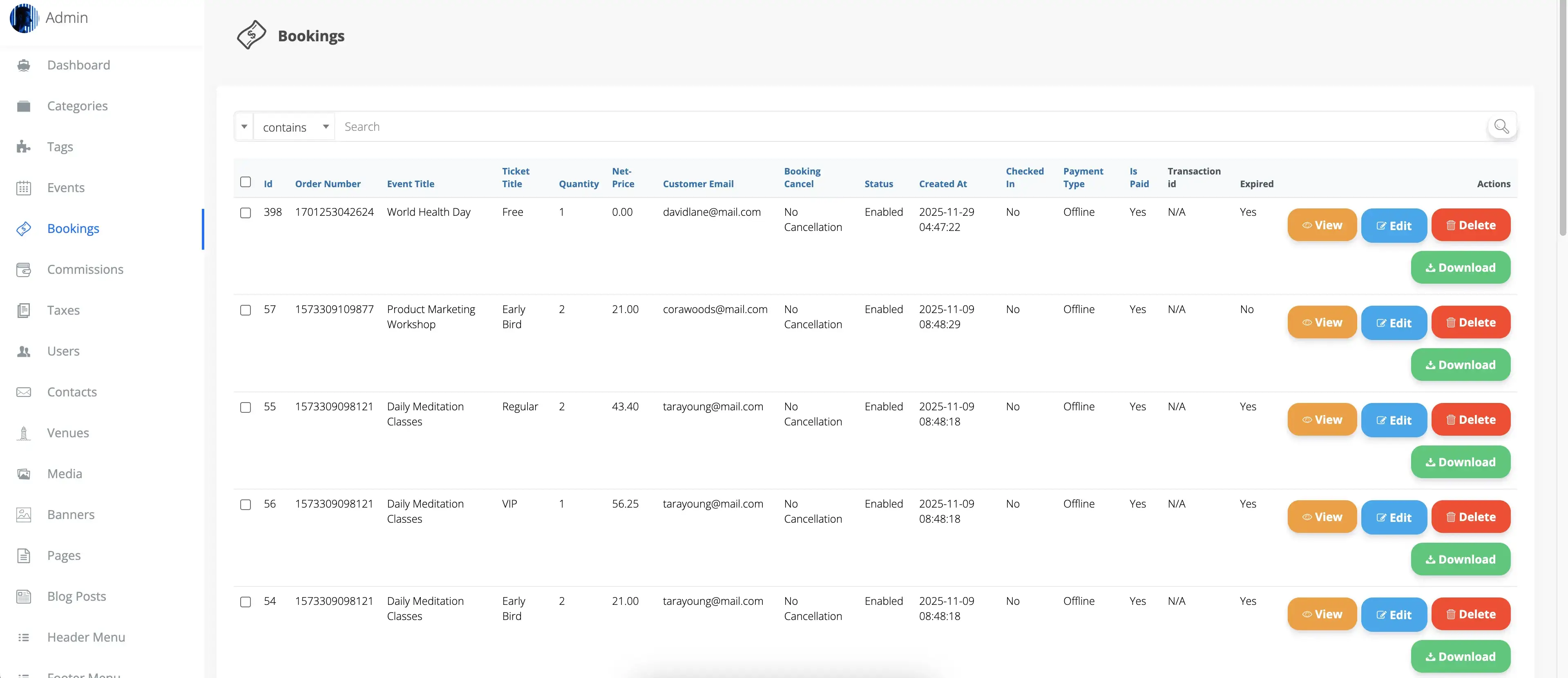Viewport: 1568px width, 678px height.
Task: Toggle the select-all bookings checkbox
Action: point(245,181)
